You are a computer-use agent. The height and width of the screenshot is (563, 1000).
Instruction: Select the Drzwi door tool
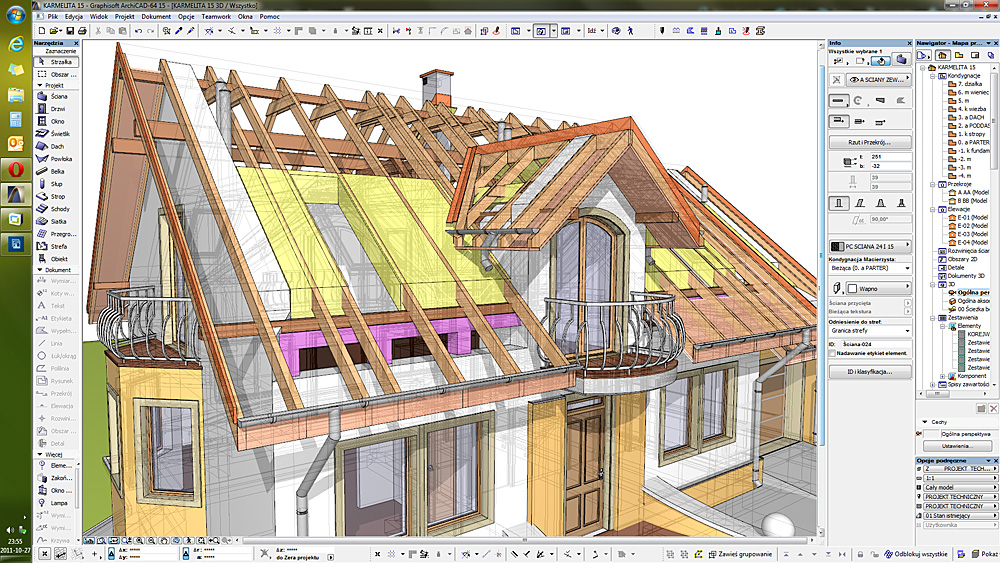(57, 109)
